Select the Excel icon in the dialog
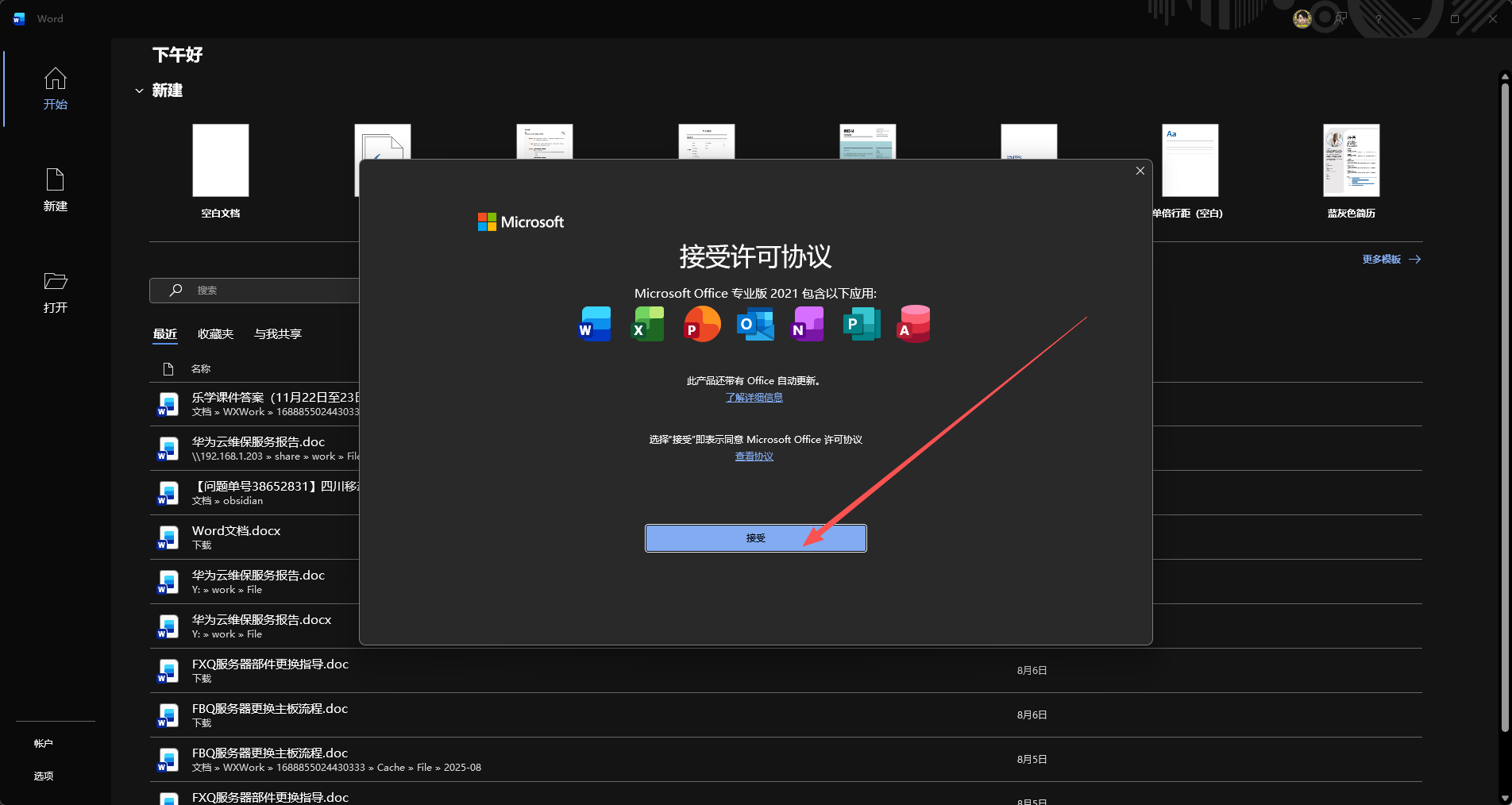1512x805 pixels. pyautogui.click(x=647, y=324)
